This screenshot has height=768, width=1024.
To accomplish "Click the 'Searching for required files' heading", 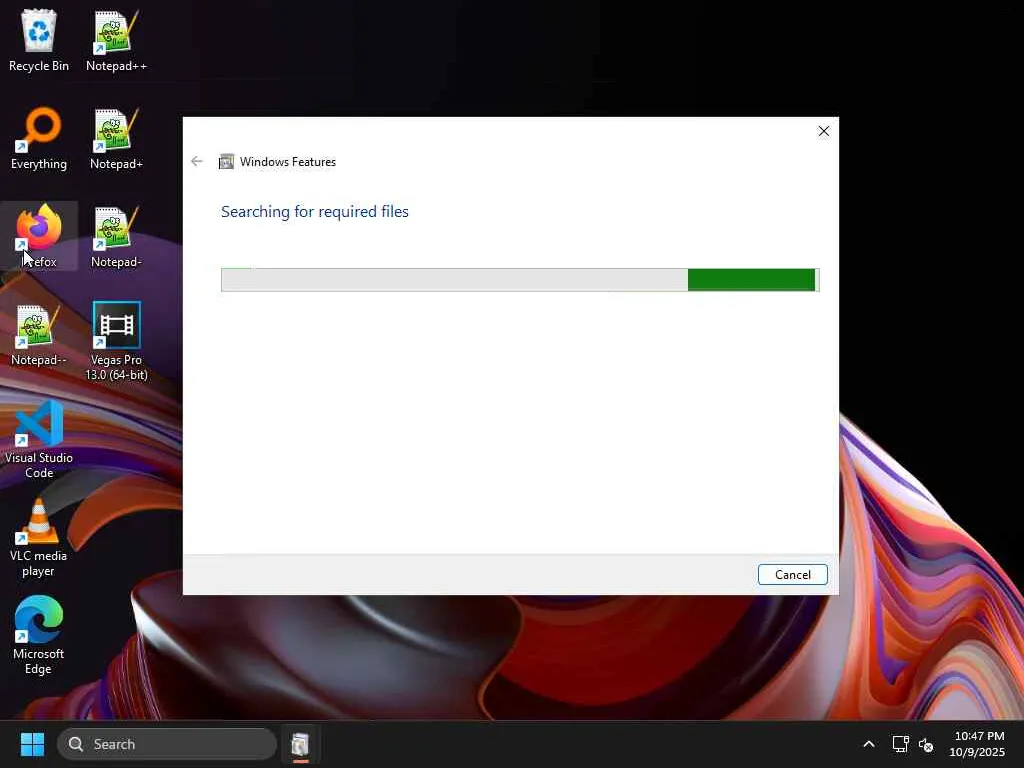I will click(x=315, y=212).
